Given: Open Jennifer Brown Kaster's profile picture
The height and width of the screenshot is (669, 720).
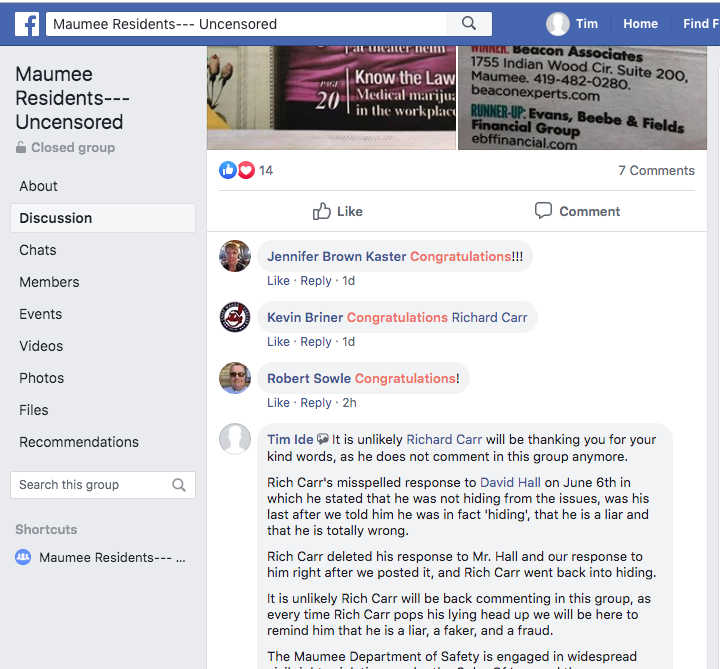Looking at the screenshot, I should 235,256.
